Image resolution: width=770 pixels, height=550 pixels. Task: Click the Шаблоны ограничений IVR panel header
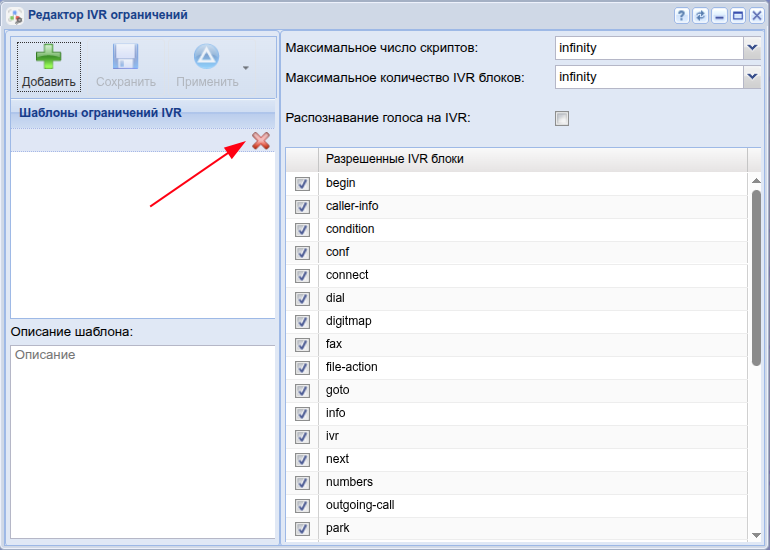coord(142,113)
